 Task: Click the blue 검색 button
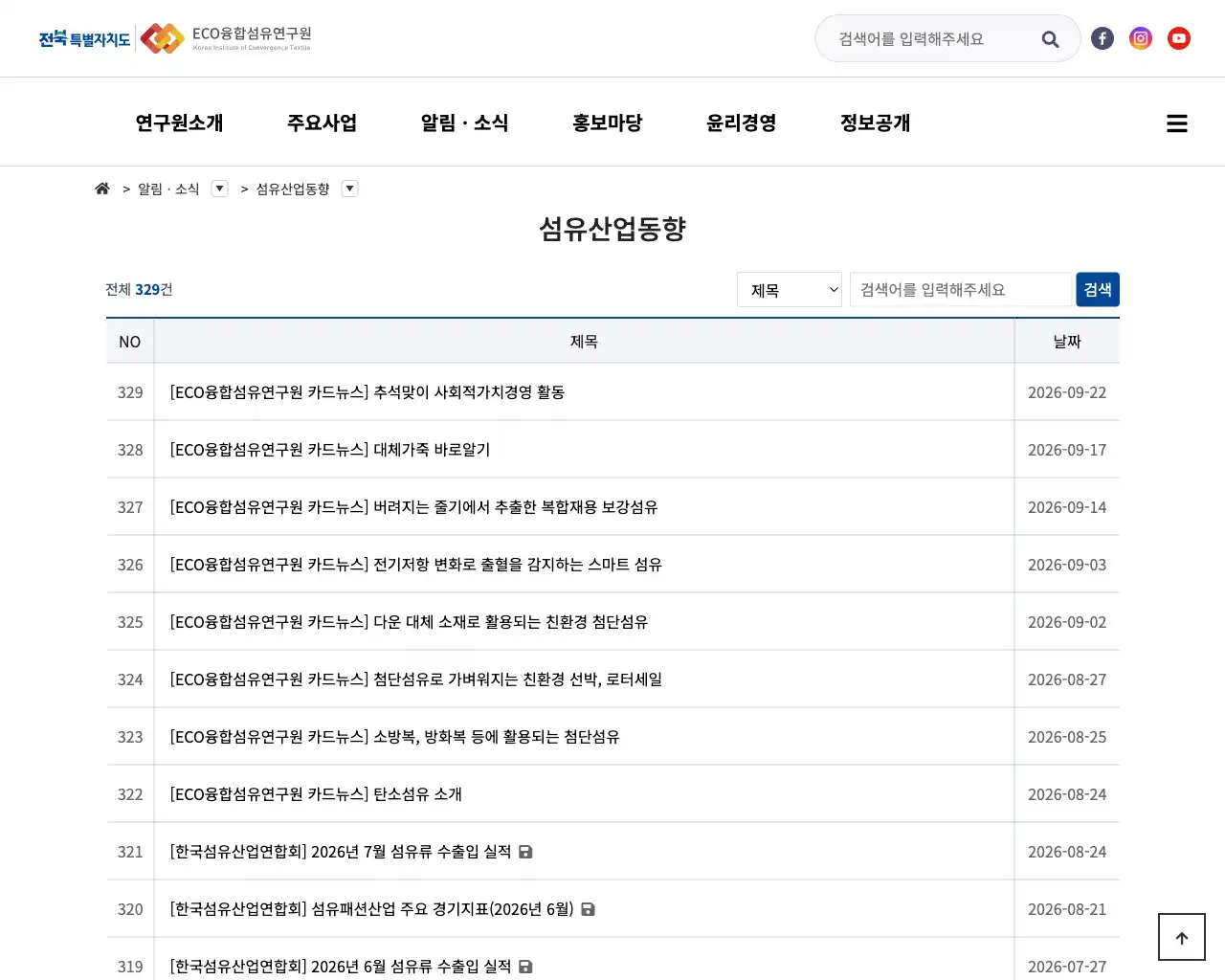click(x=1098, y=290)
